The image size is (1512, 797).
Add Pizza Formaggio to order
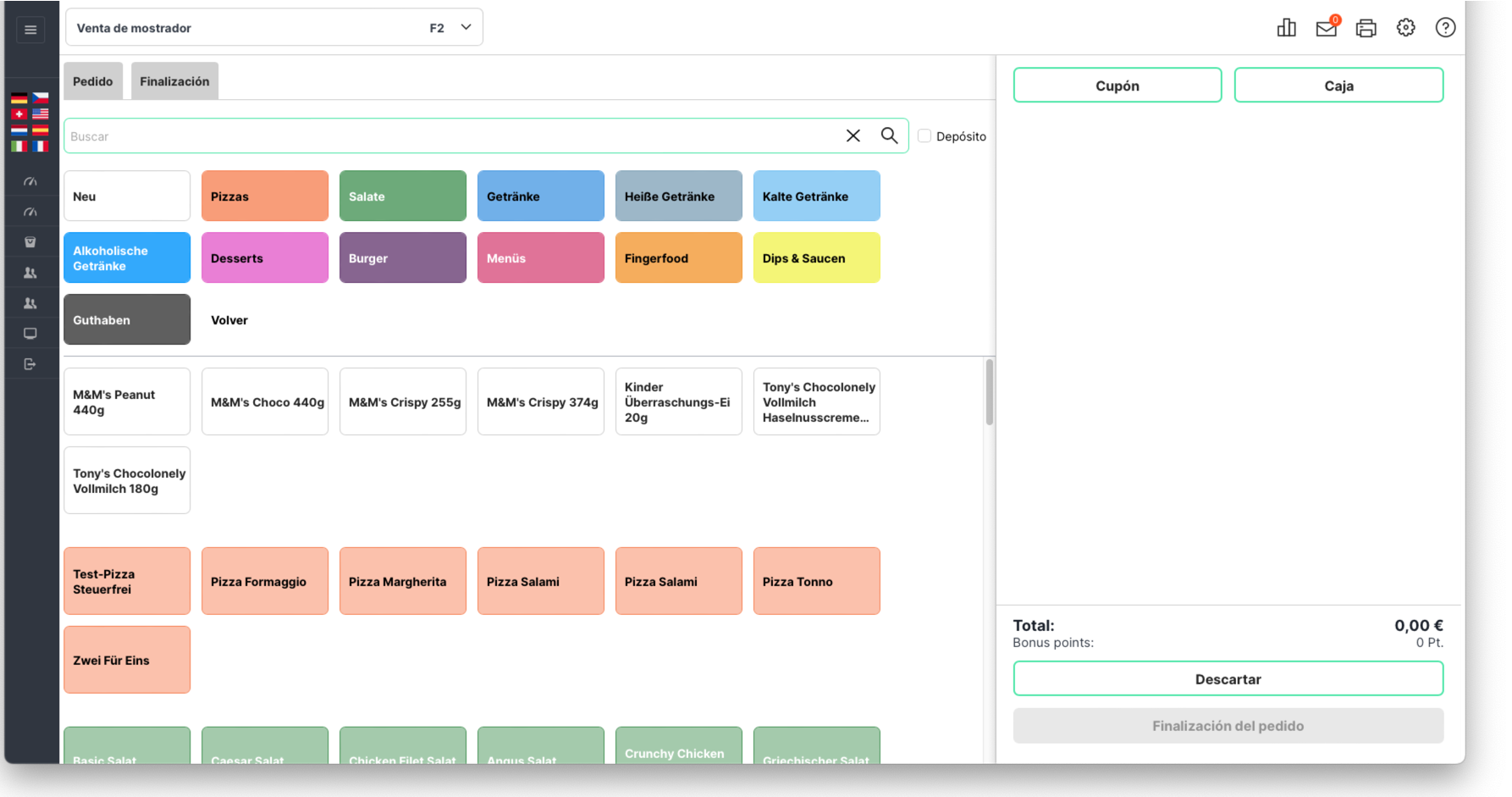pos(265,581)
